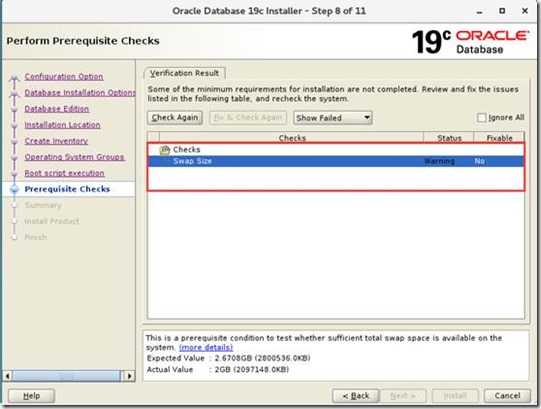Click the Fixable column header

click(x=499, y=138)
